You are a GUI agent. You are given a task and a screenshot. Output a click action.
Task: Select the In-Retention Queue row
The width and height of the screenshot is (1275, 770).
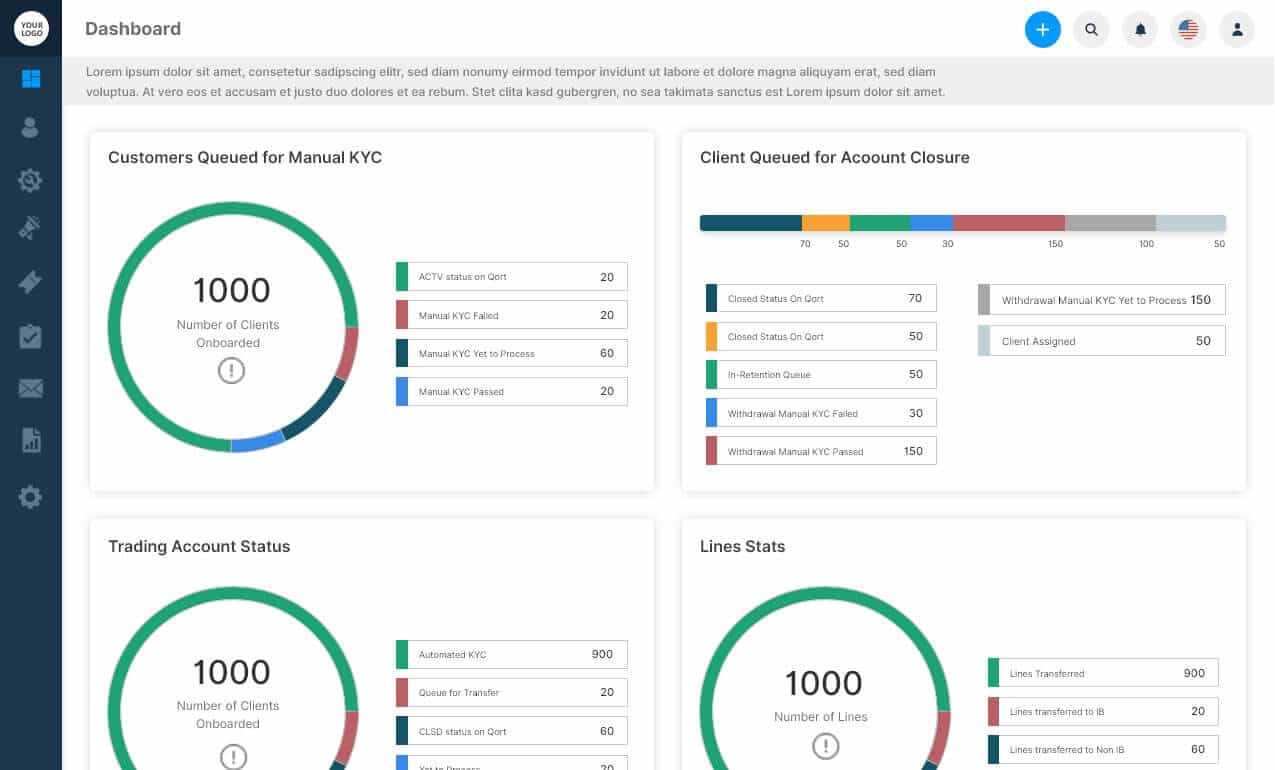tap(821, 374)
